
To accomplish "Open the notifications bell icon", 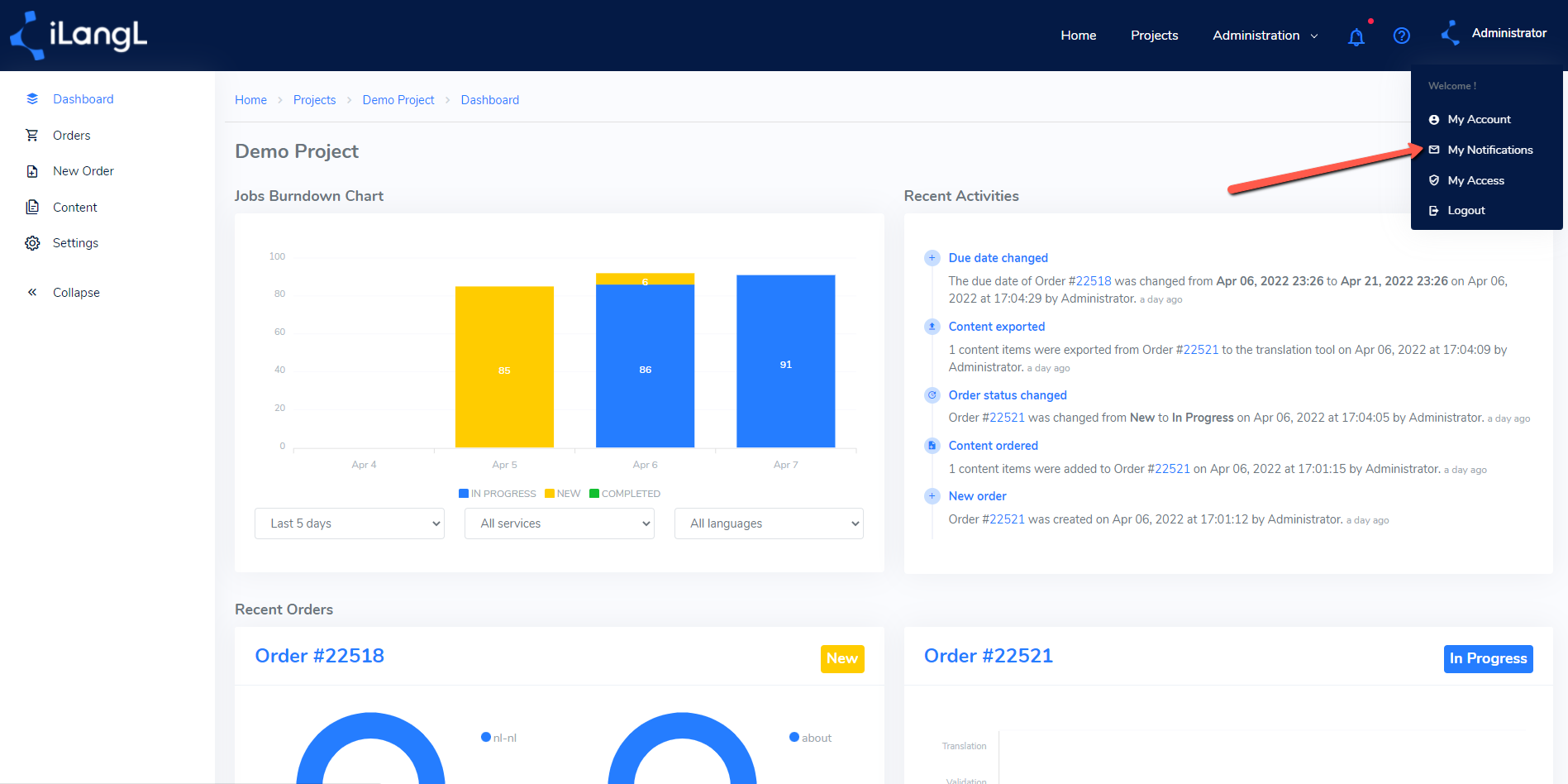I will coord(1356,36).
